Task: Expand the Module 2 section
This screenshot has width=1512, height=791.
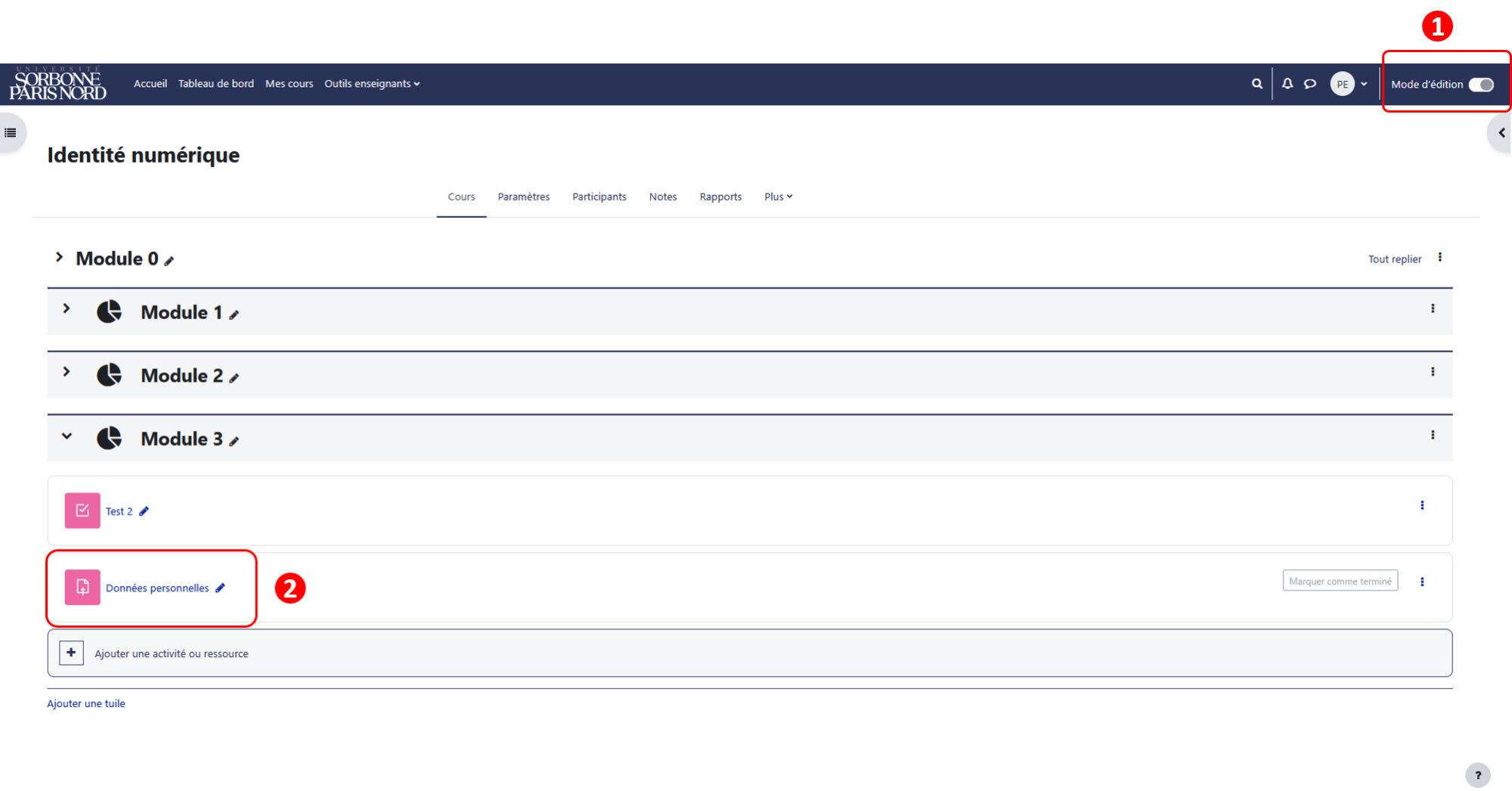Action: tap(67, 371)
